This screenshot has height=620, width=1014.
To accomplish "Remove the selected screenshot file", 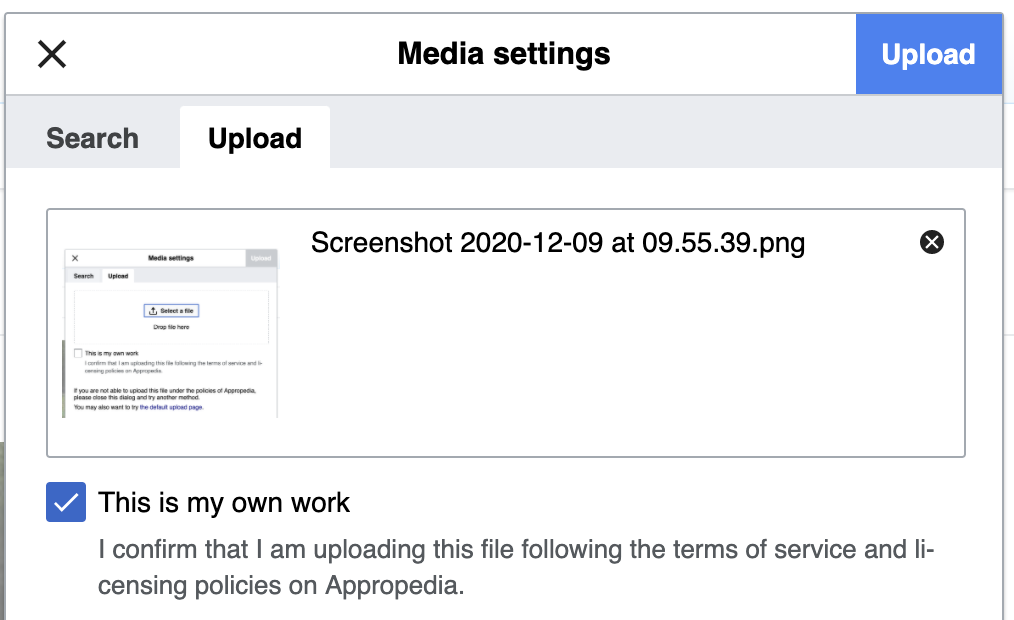I will coord(931,242).
